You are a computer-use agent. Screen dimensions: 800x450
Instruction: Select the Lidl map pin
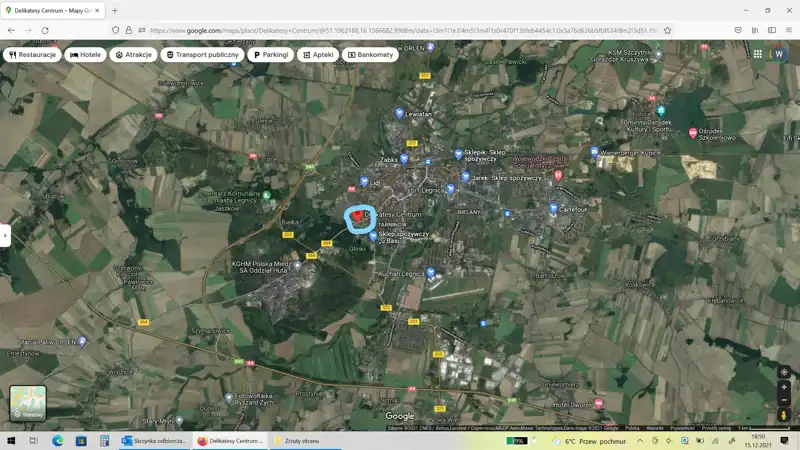[x=364, y=182]
